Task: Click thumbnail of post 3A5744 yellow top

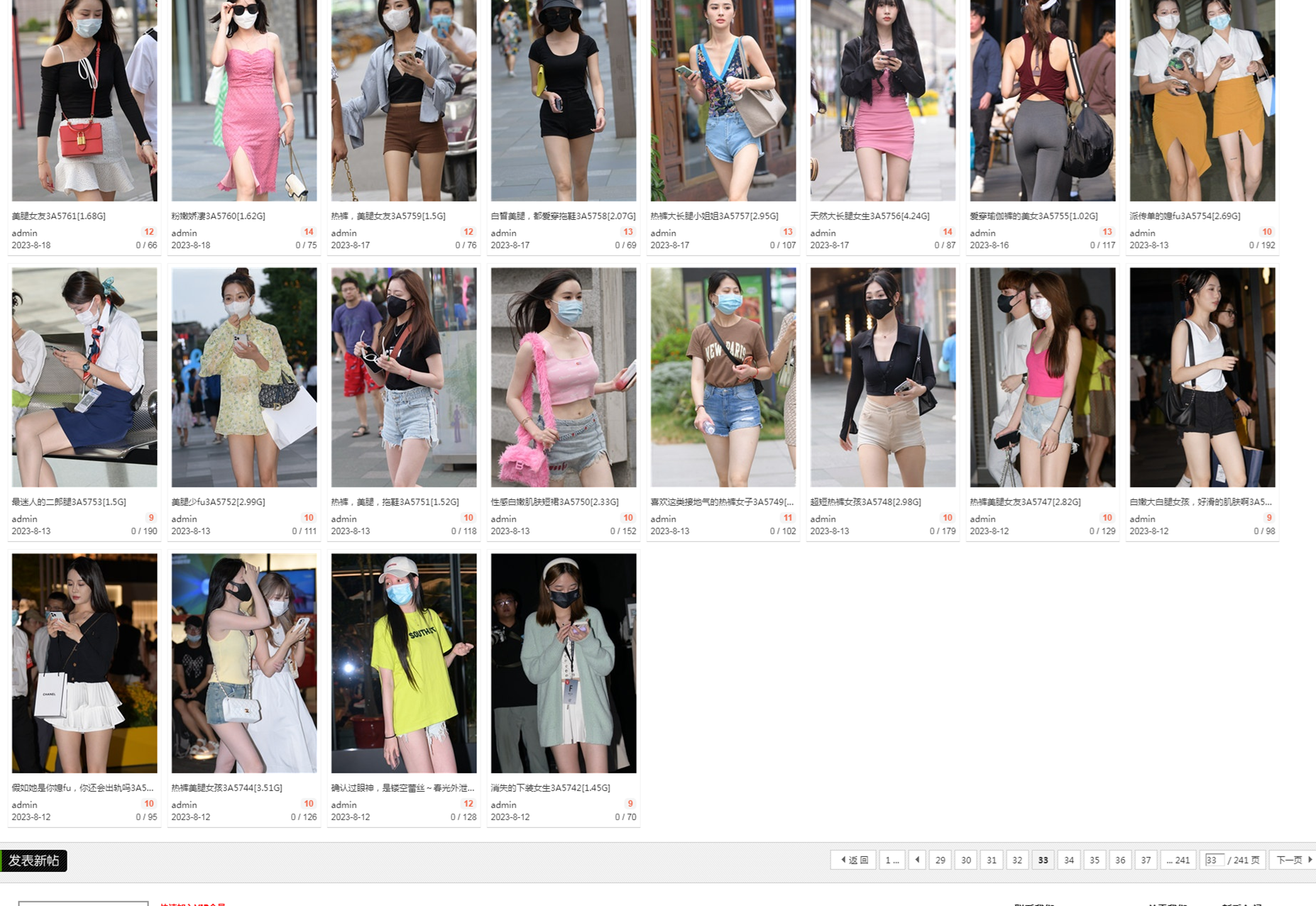Action: point(244,663)
